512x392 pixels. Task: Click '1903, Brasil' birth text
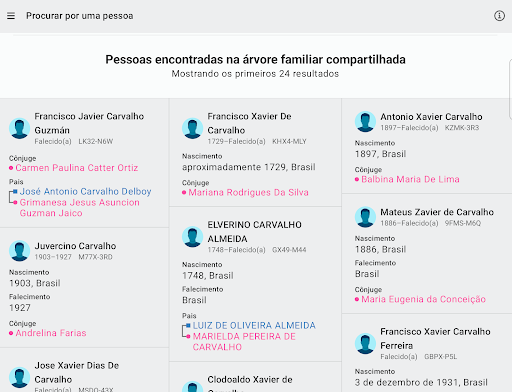click(35, 283)
